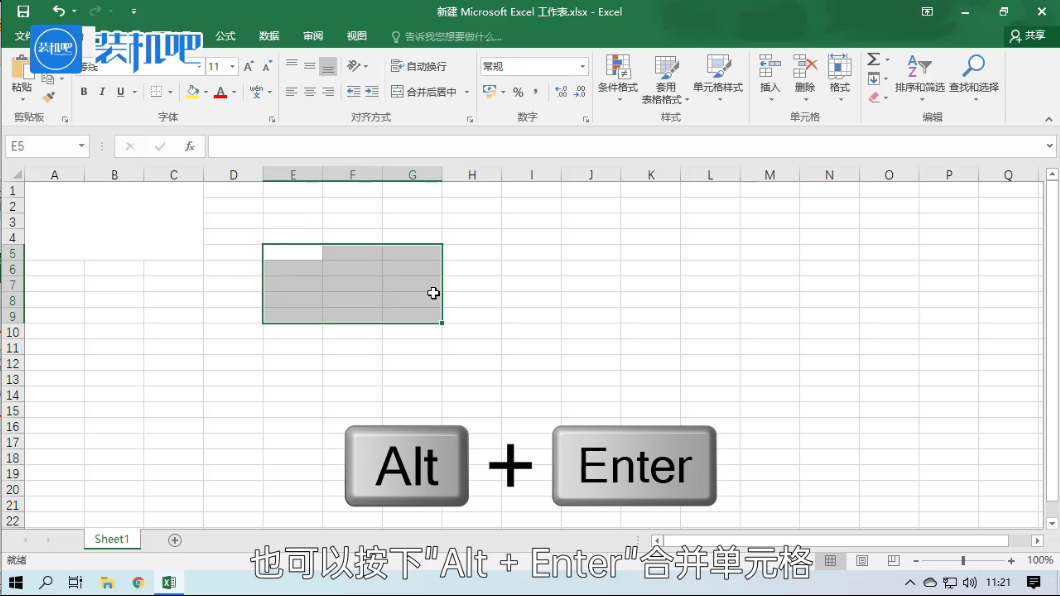Click the zoom slider in the status bar
This screenshot has height=596, width=1060.
coord(963,561)
